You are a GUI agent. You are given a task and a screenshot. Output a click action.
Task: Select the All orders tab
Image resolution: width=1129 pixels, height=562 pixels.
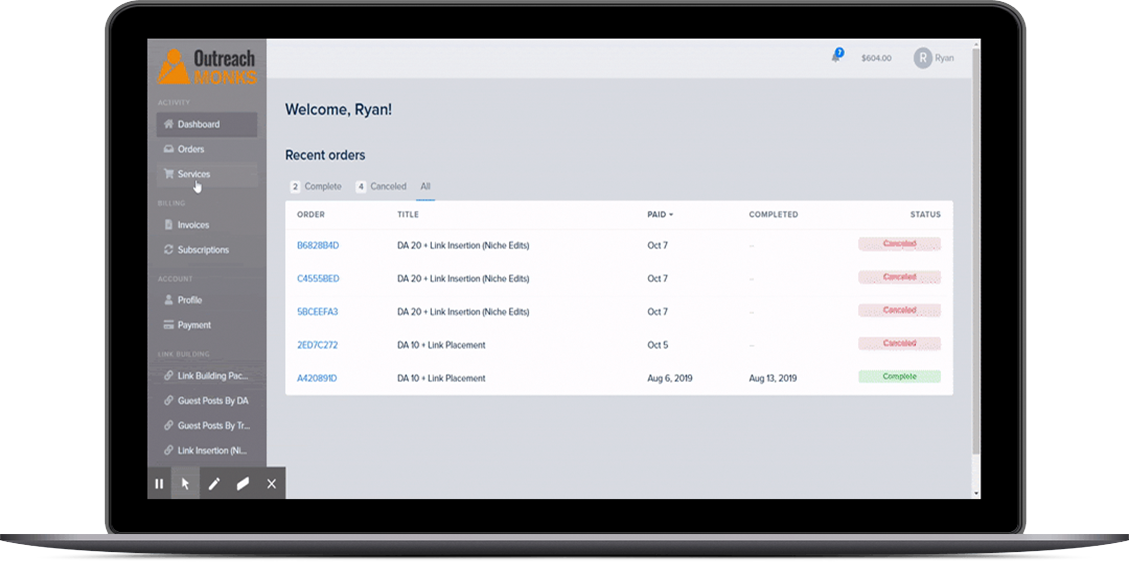(x=425, y=187)
